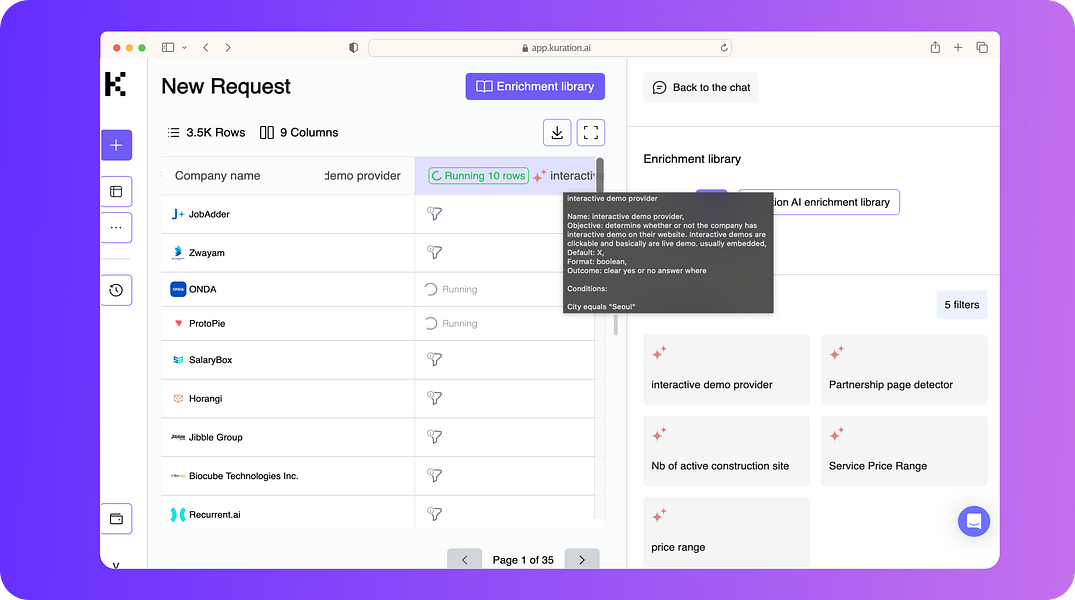Click the Running status in the ONDA row
The height and width of the screenshot is (600, 1075).
pos(451,289)
